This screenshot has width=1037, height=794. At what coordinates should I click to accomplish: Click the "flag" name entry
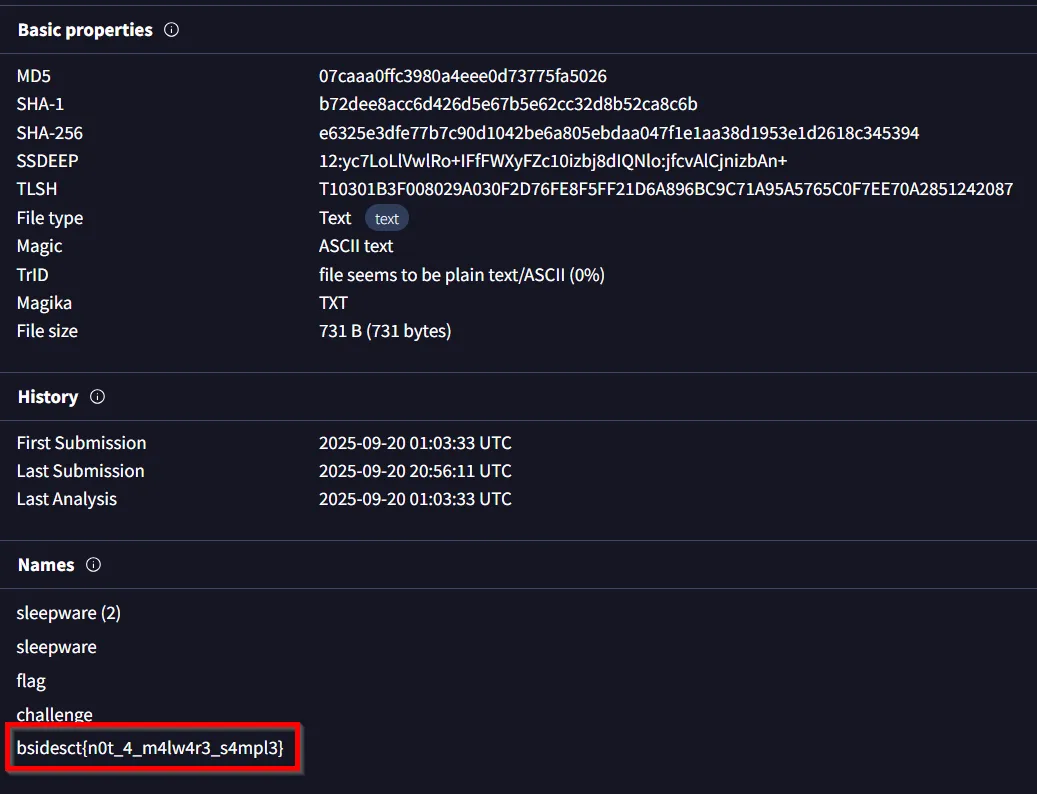(31, 681)
